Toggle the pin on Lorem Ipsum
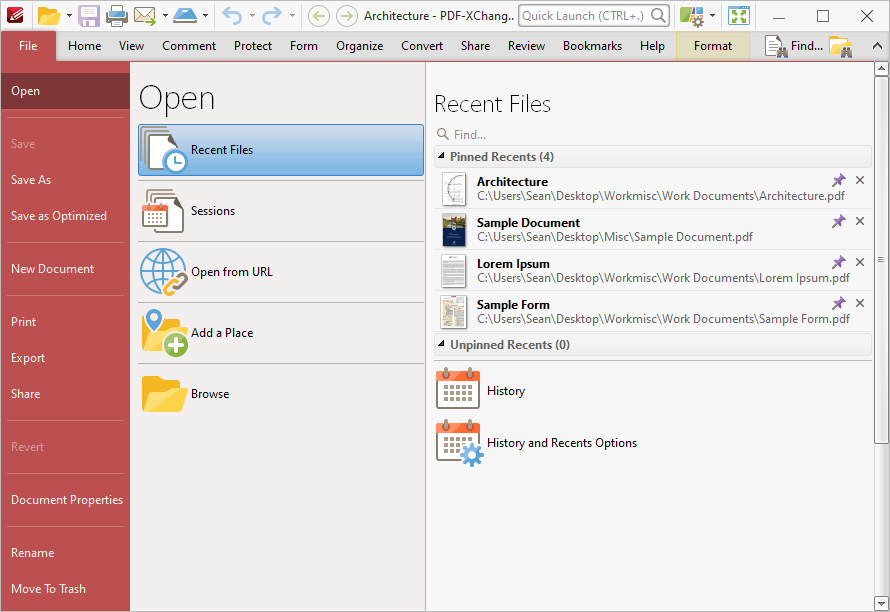890x612 pixels. 839,263
